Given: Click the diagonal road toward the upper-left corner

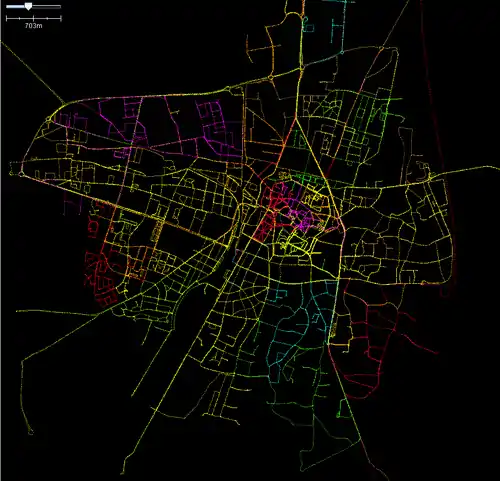Looking at the screenshot, I should [32, 71].
